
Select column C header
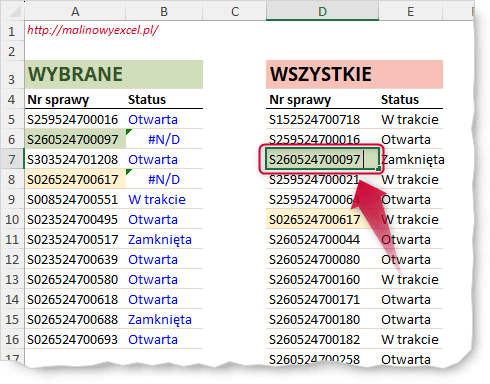click(x=234, y=12)
